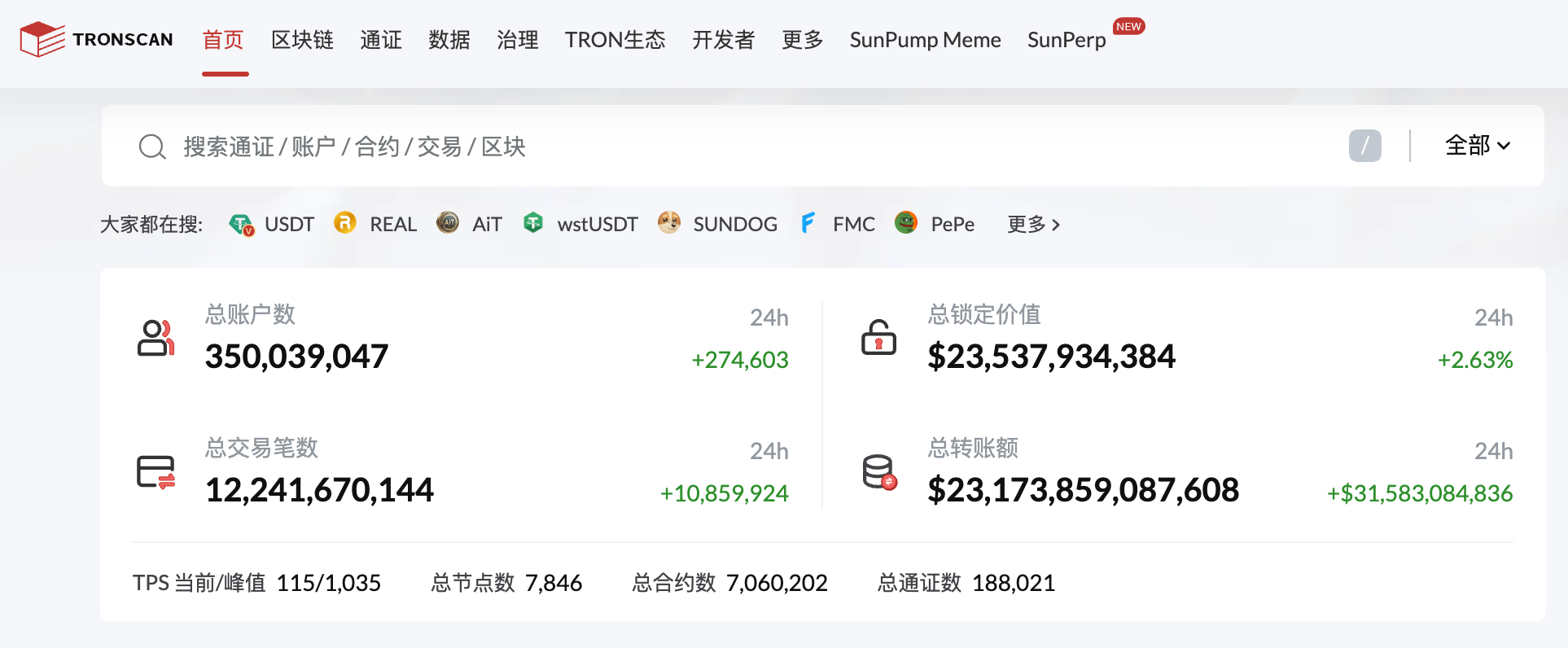Click the slash shortcut key badge
1568x648 pixels.
tap(1364, 146)
